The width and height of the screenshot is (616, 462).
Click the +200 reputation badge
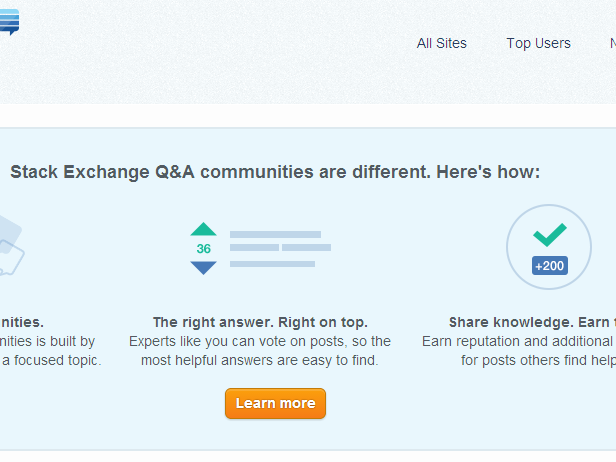[x=549, y=266]
